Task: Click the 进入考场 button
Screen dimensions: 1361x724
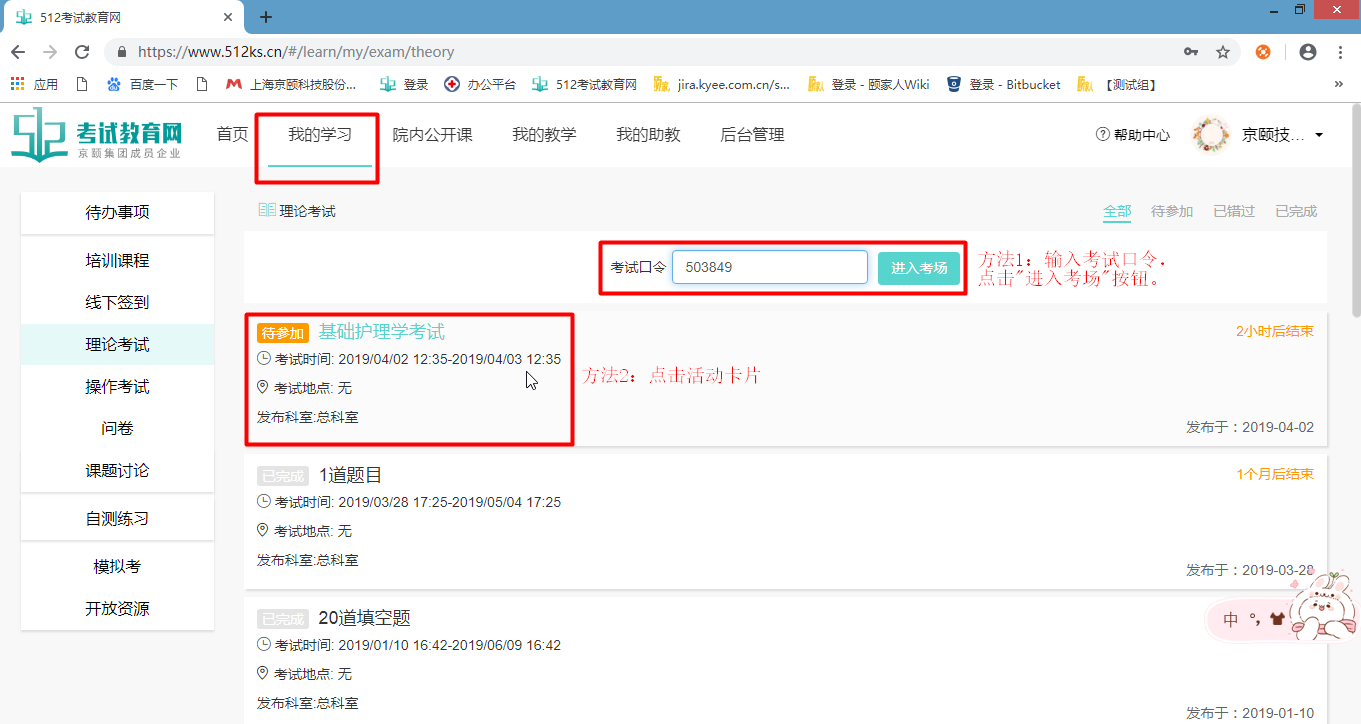Action: point(919,268)
